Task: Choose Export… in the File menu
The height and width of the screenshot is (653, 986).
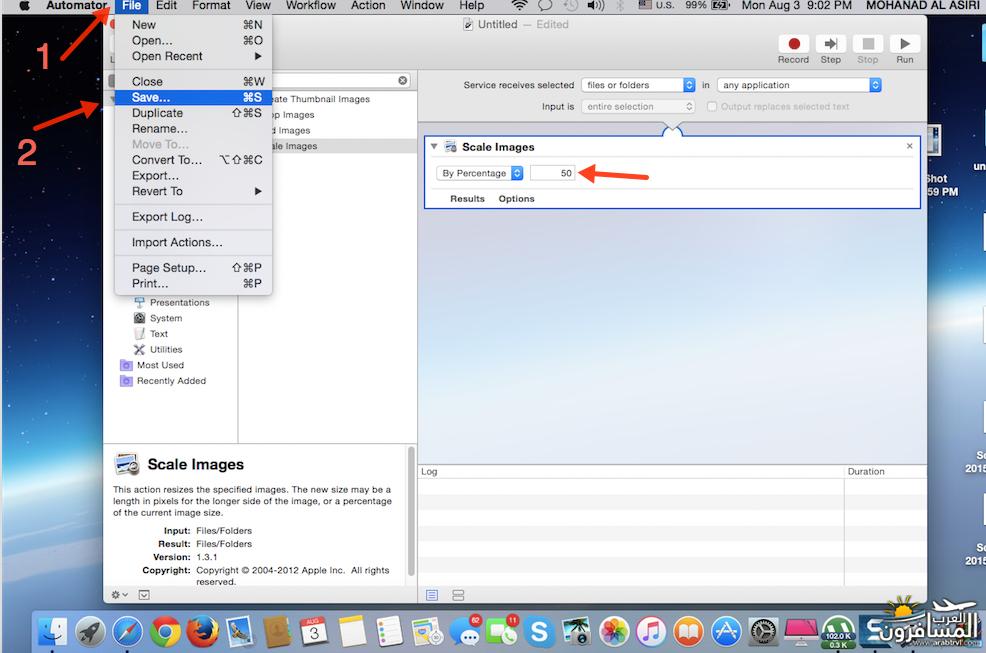Action: 193,176
